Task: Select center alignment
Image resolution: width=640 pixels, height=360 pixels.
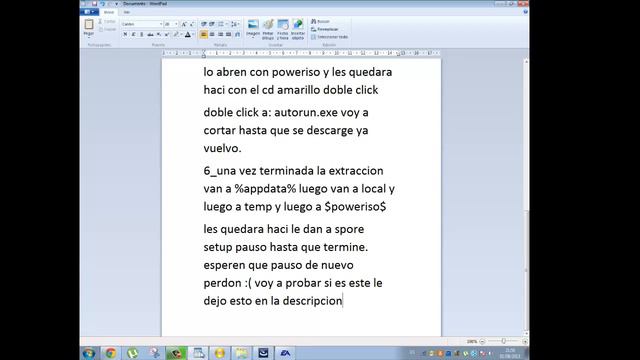Action: pyautogui.click(x=212, y=34)
